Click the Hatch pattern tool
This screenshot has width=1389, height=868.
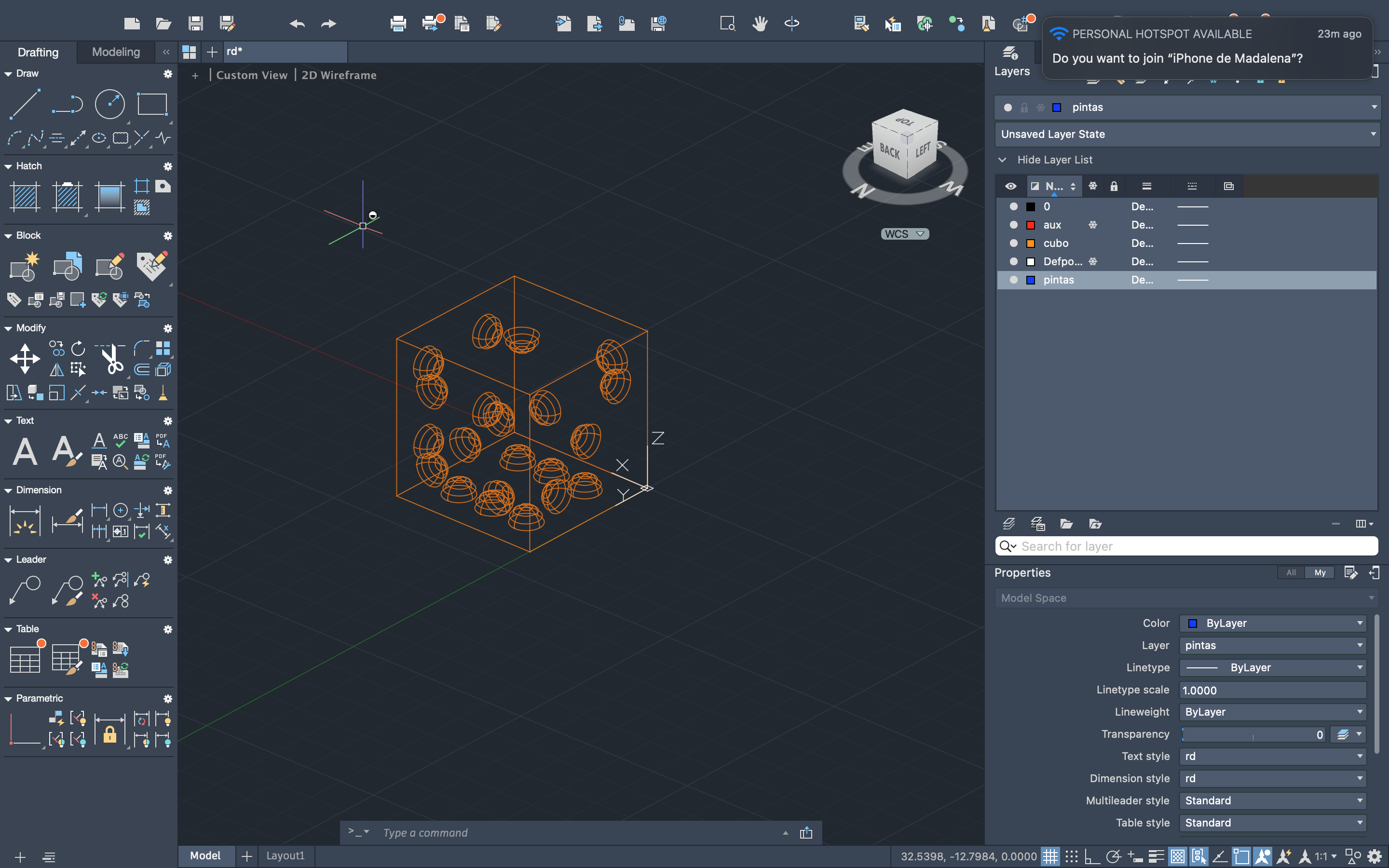[25, 196]
